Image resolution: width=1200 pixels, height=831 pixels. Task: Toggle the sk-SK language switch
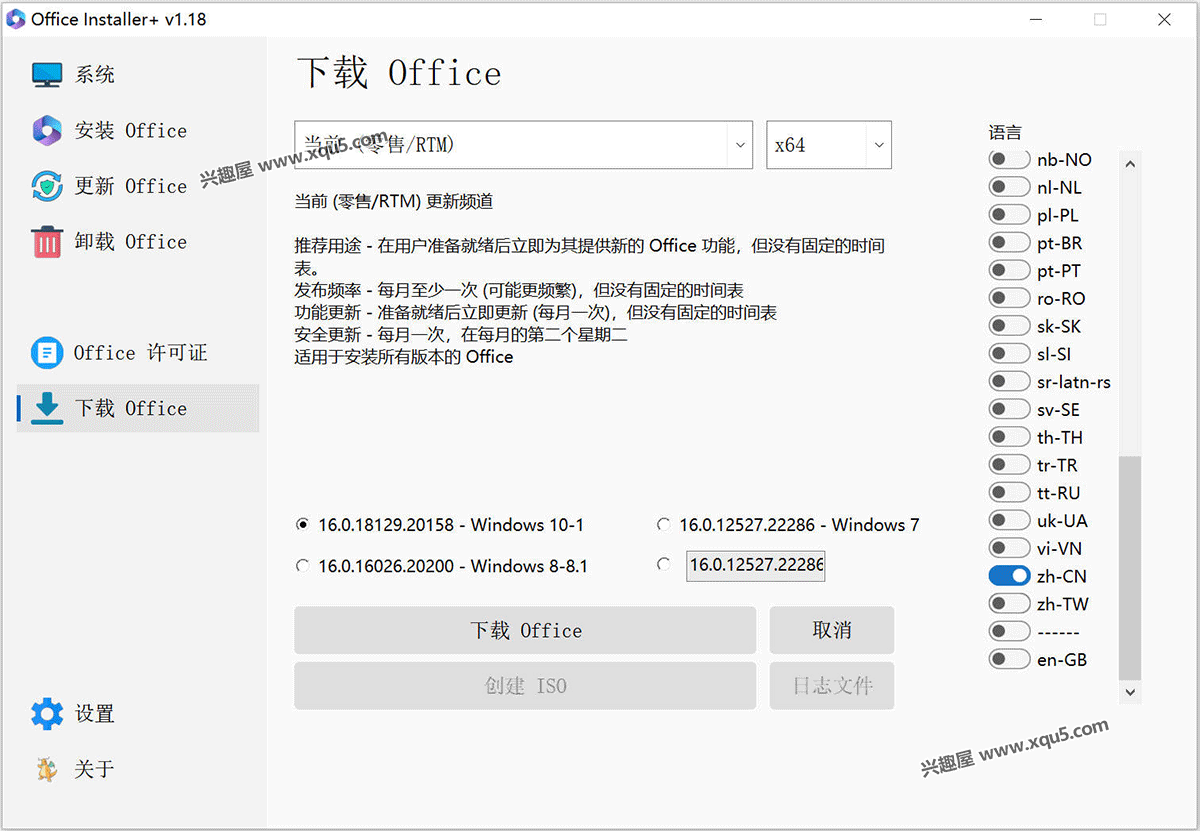click(1009, 326)
